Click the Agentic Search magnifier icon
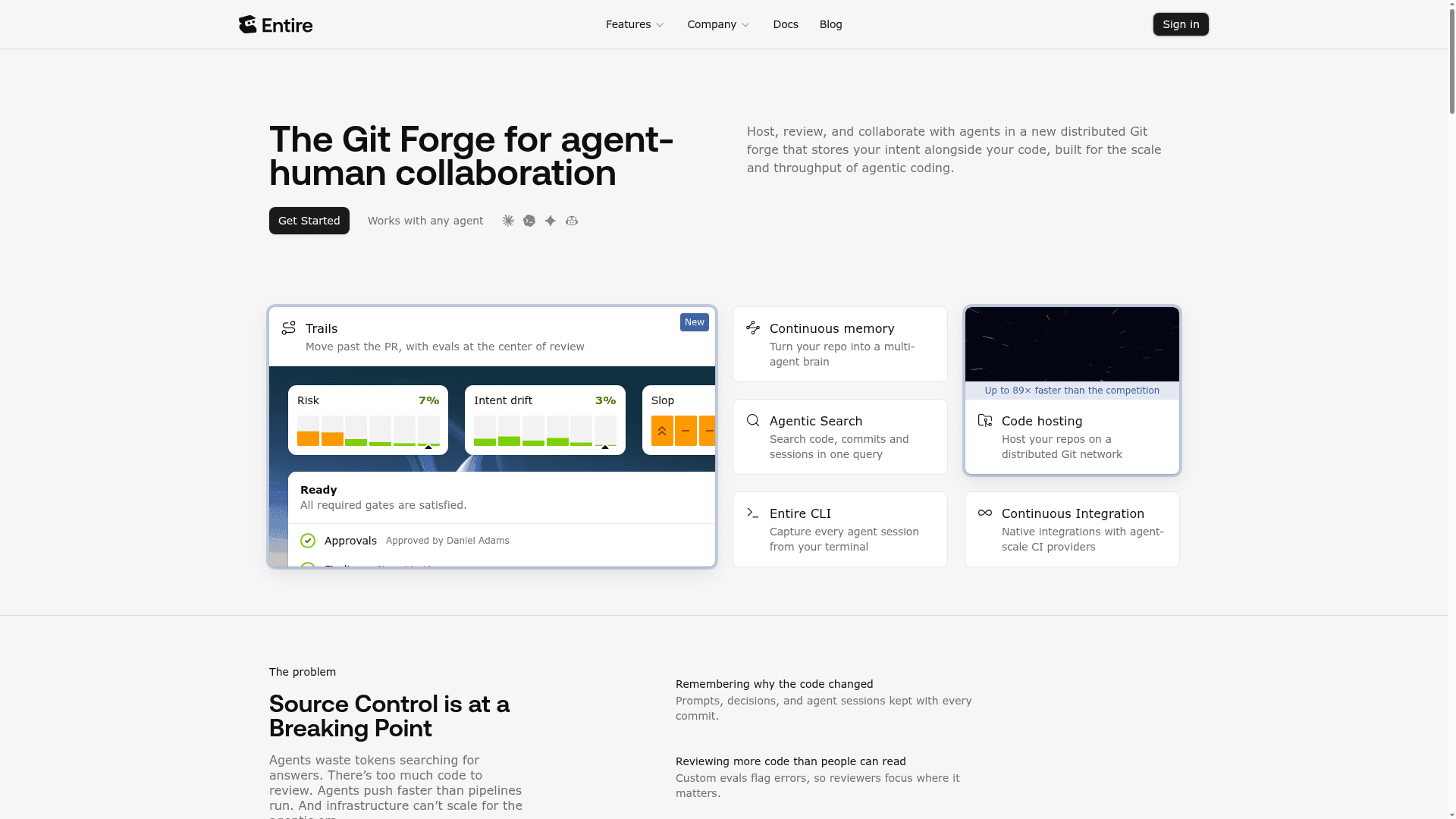The height and width of the screenshot is (819, 1456). click(753, 420)
